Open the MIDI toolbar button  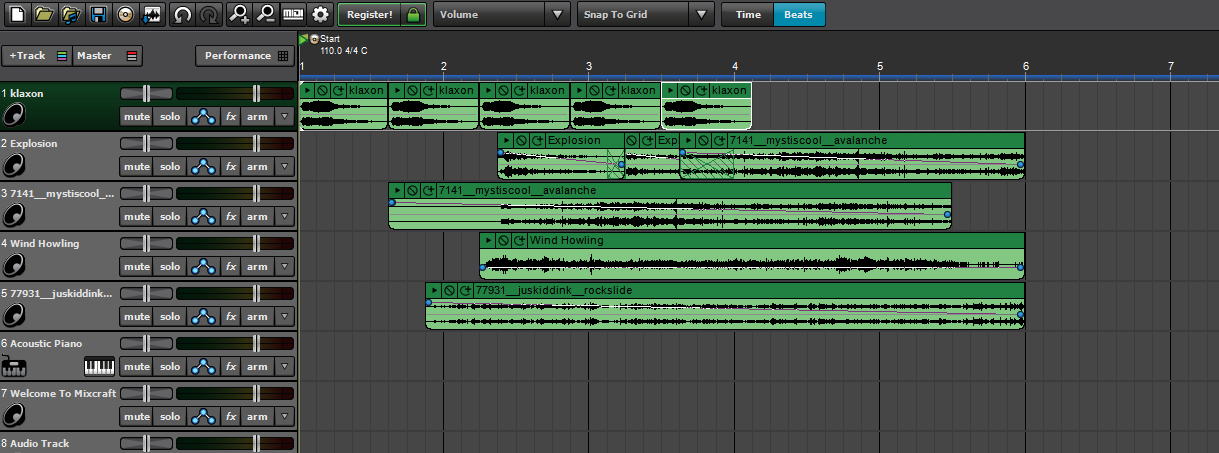tap(293, 14)
